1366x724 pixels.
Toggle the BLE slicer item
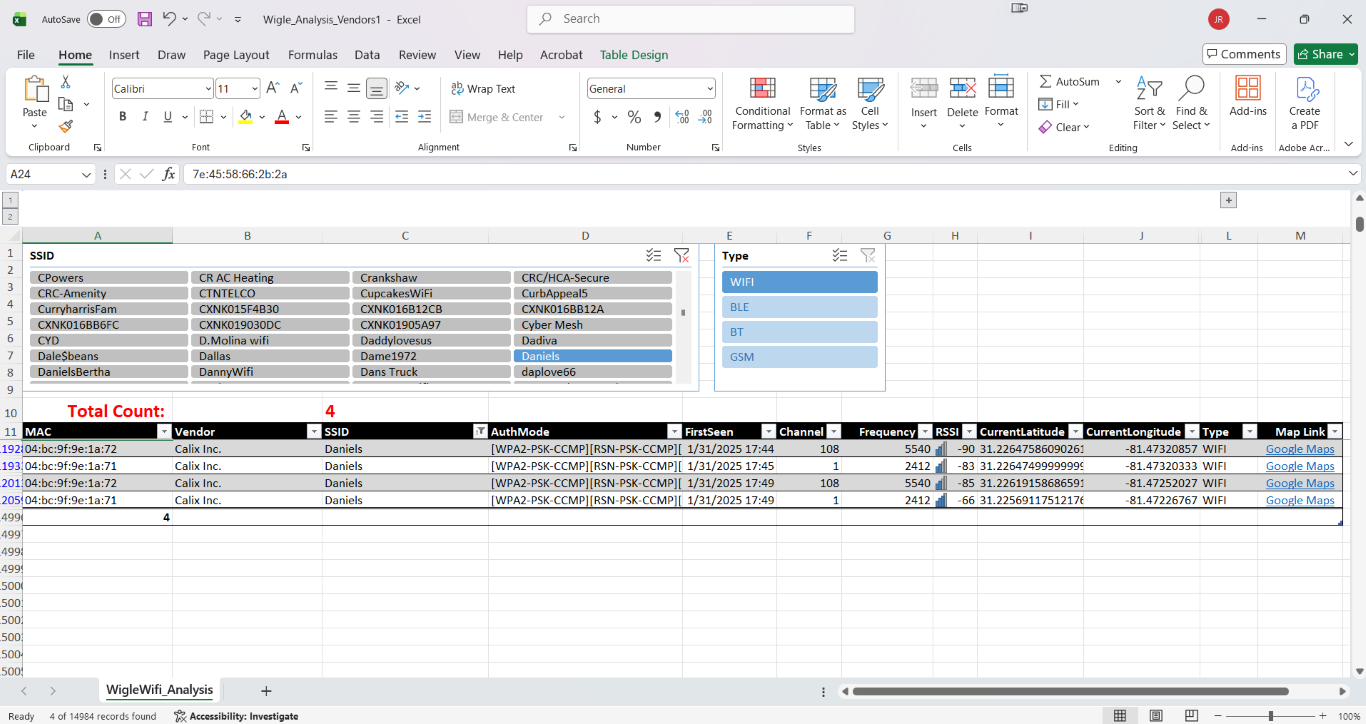coord(800,307)
